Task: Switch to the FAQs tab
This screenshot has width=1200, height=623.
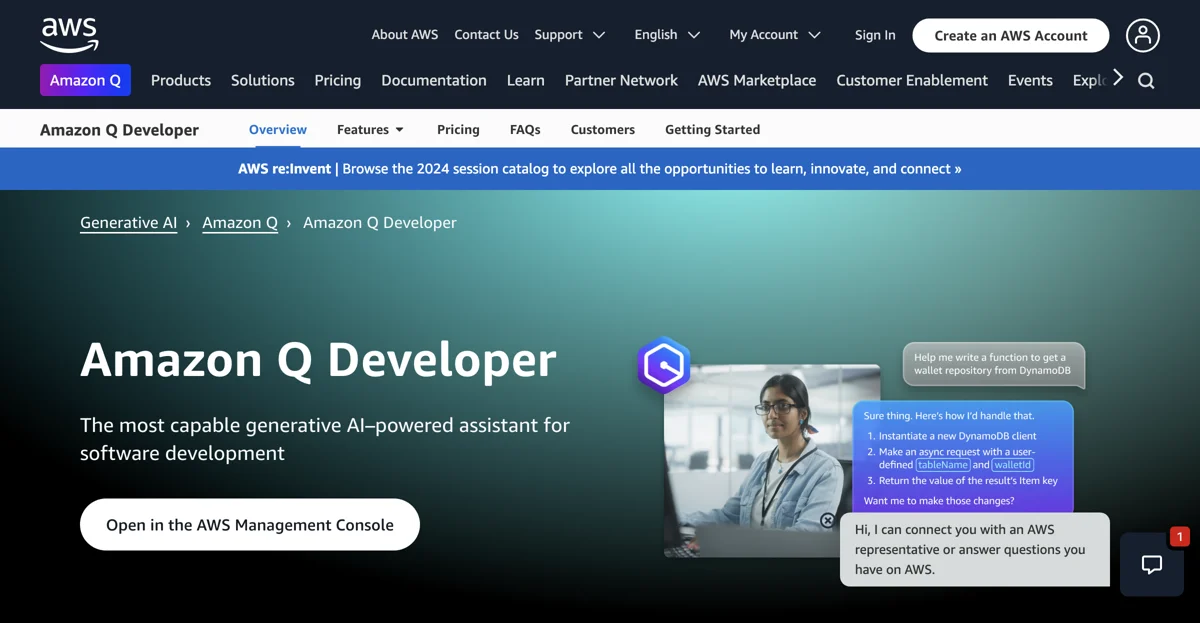Action: point(525,129)
